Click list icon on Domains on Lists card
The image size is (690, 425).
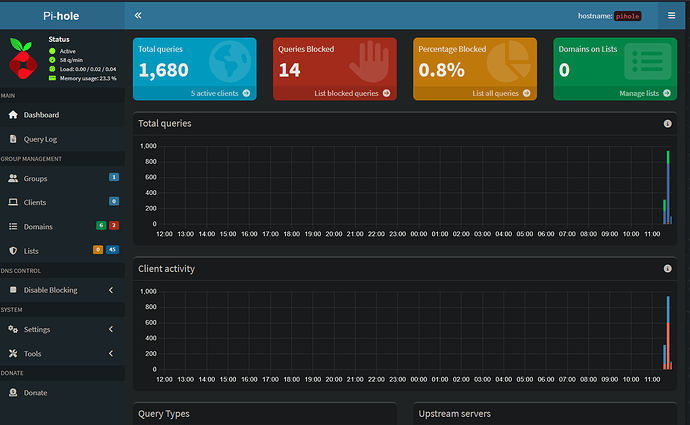coord(648,62)
